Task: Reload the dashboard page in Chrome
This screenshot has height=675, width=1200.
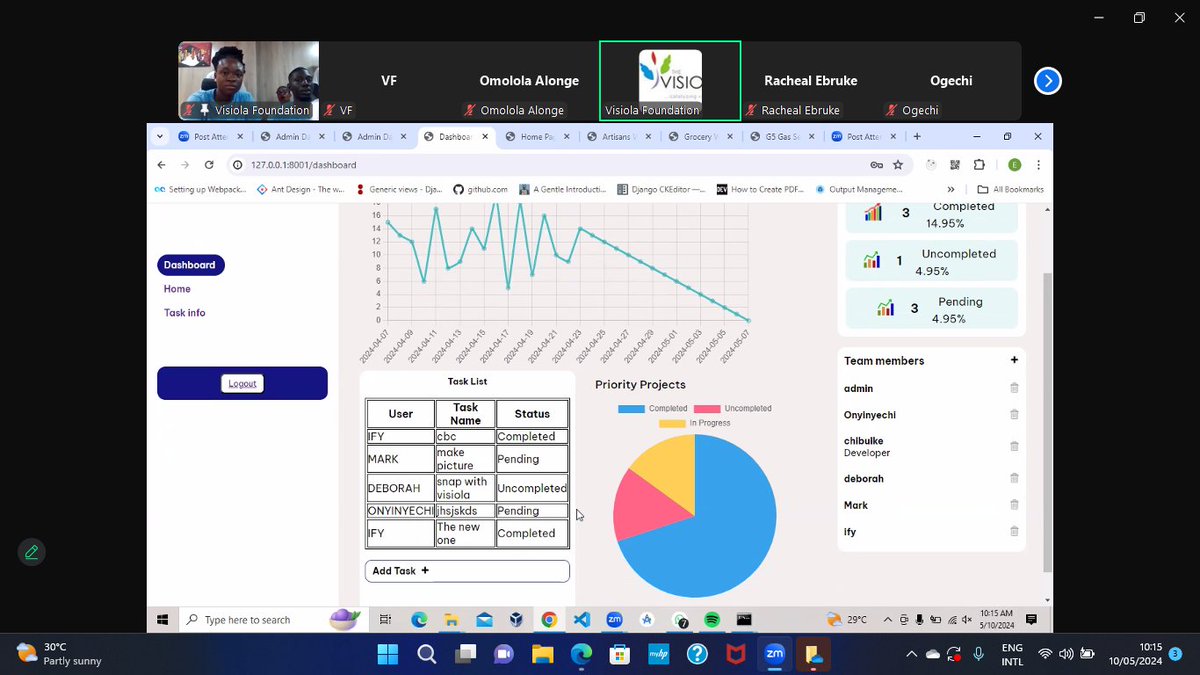Action: [209, 165]
